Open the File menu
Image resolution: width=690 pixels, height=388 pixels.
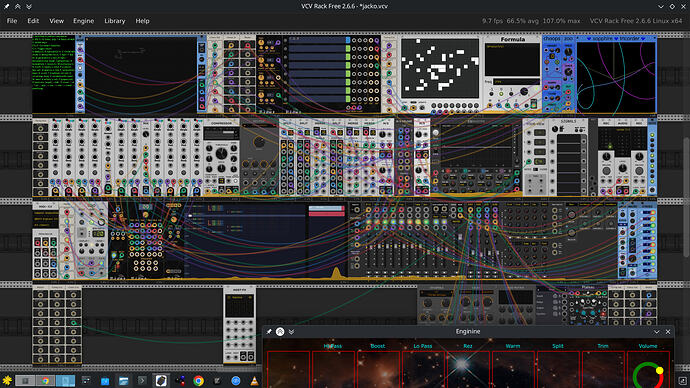tap(12, 21)
